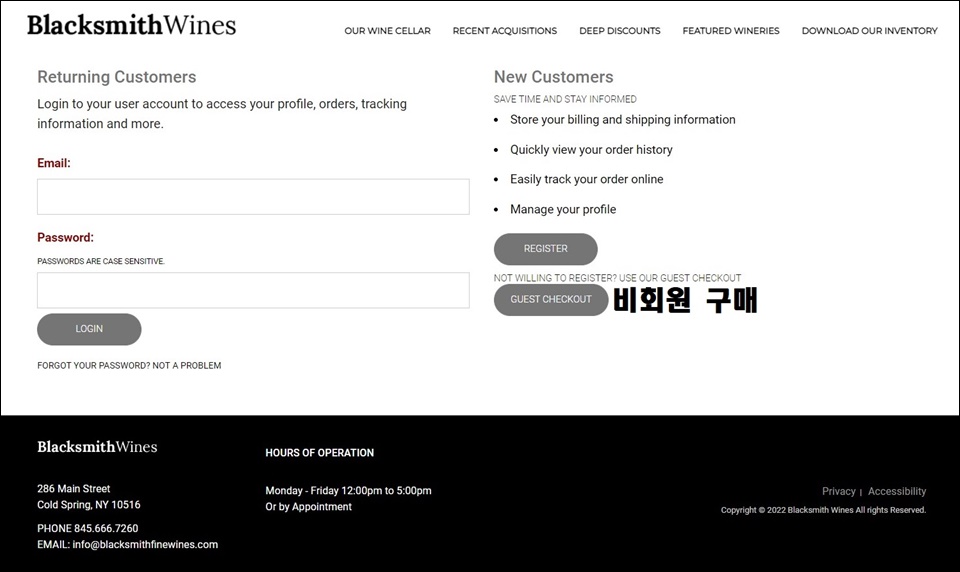Open the Privacy link in footer
Screen dimensions: 960x572
(839, 491)
